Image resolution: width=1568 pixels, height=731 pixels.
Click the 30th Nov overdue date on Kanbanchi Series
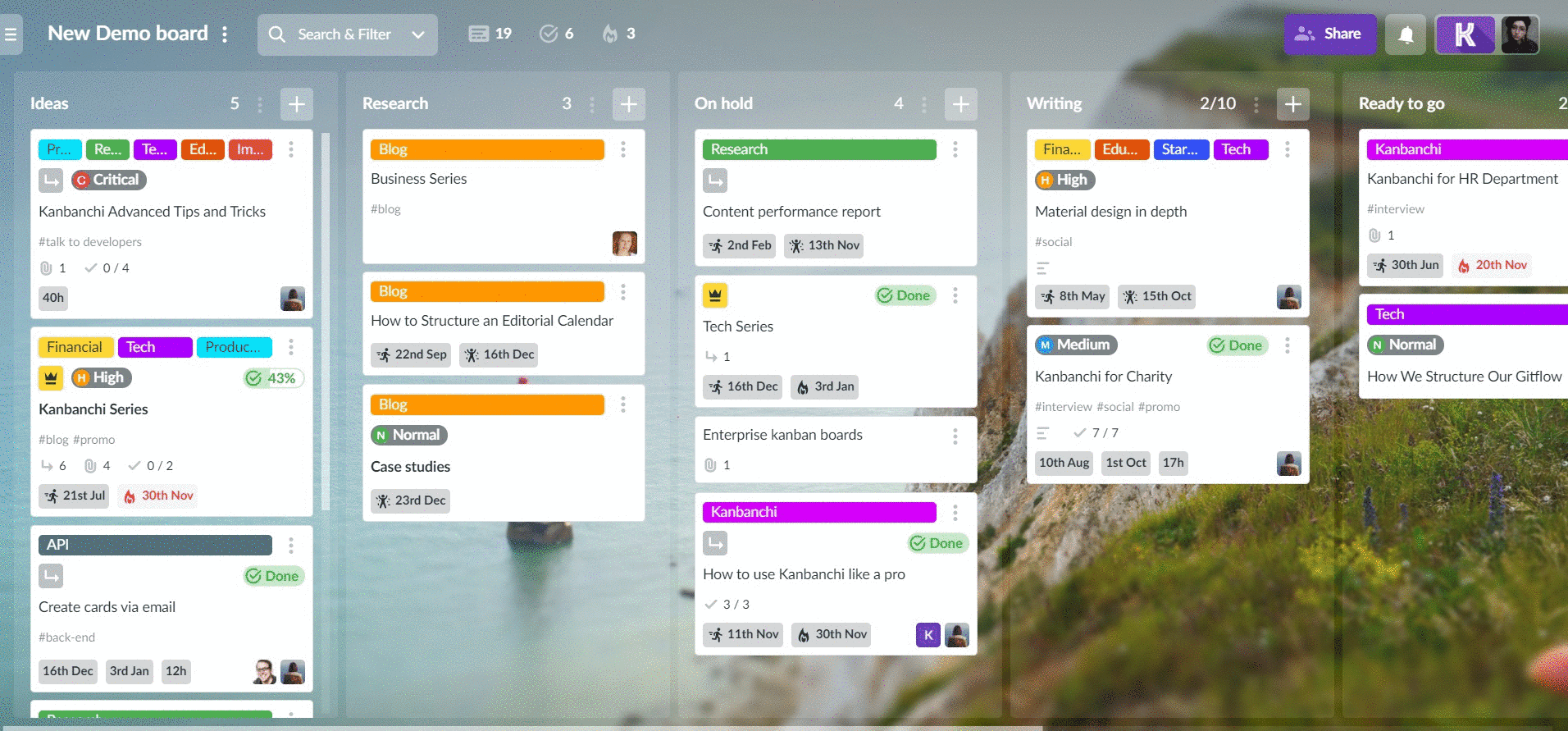(158, 496)
